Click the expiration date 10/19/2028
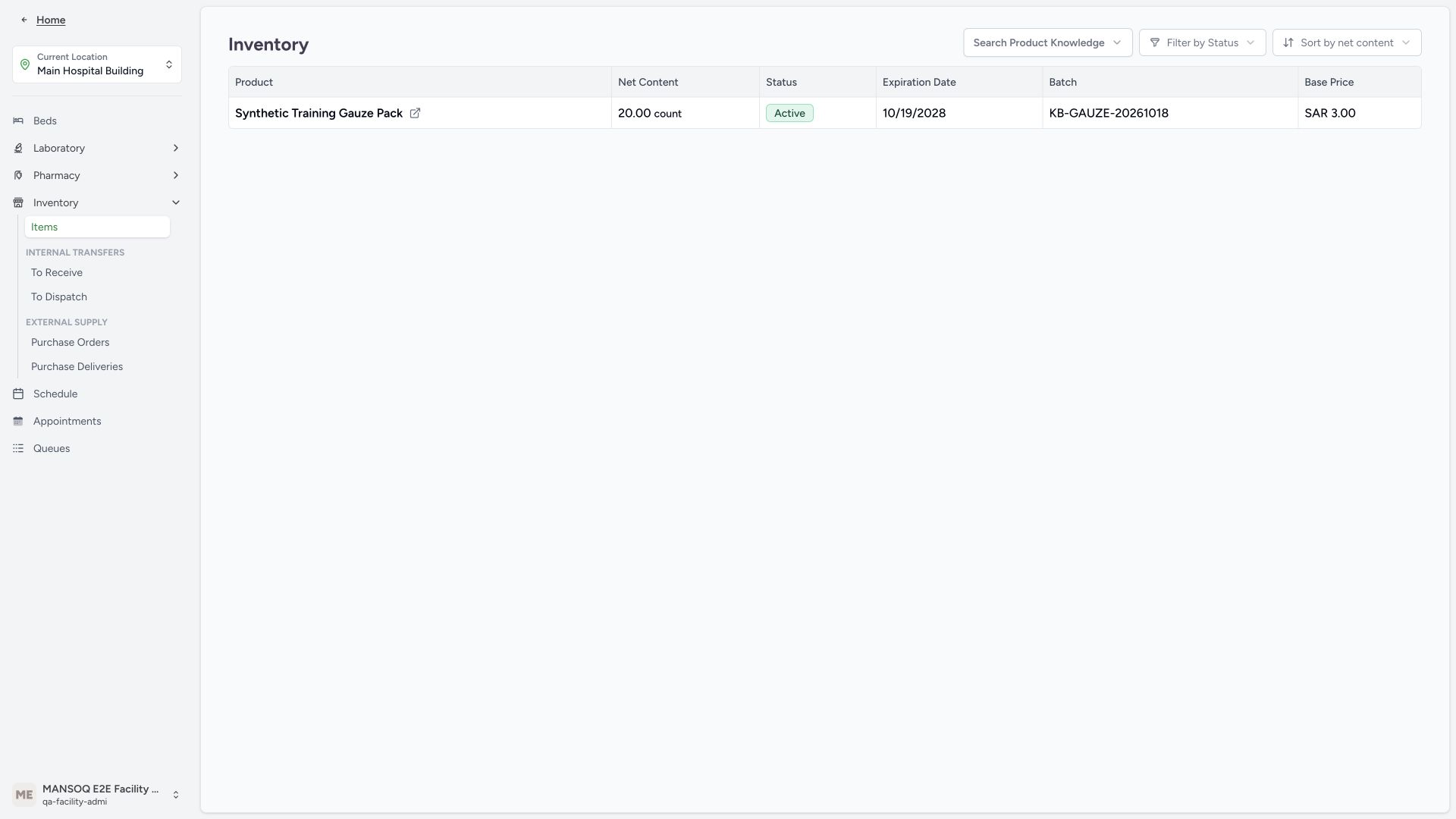Viewport: 1456px width, 819px height. pos(914,113)
